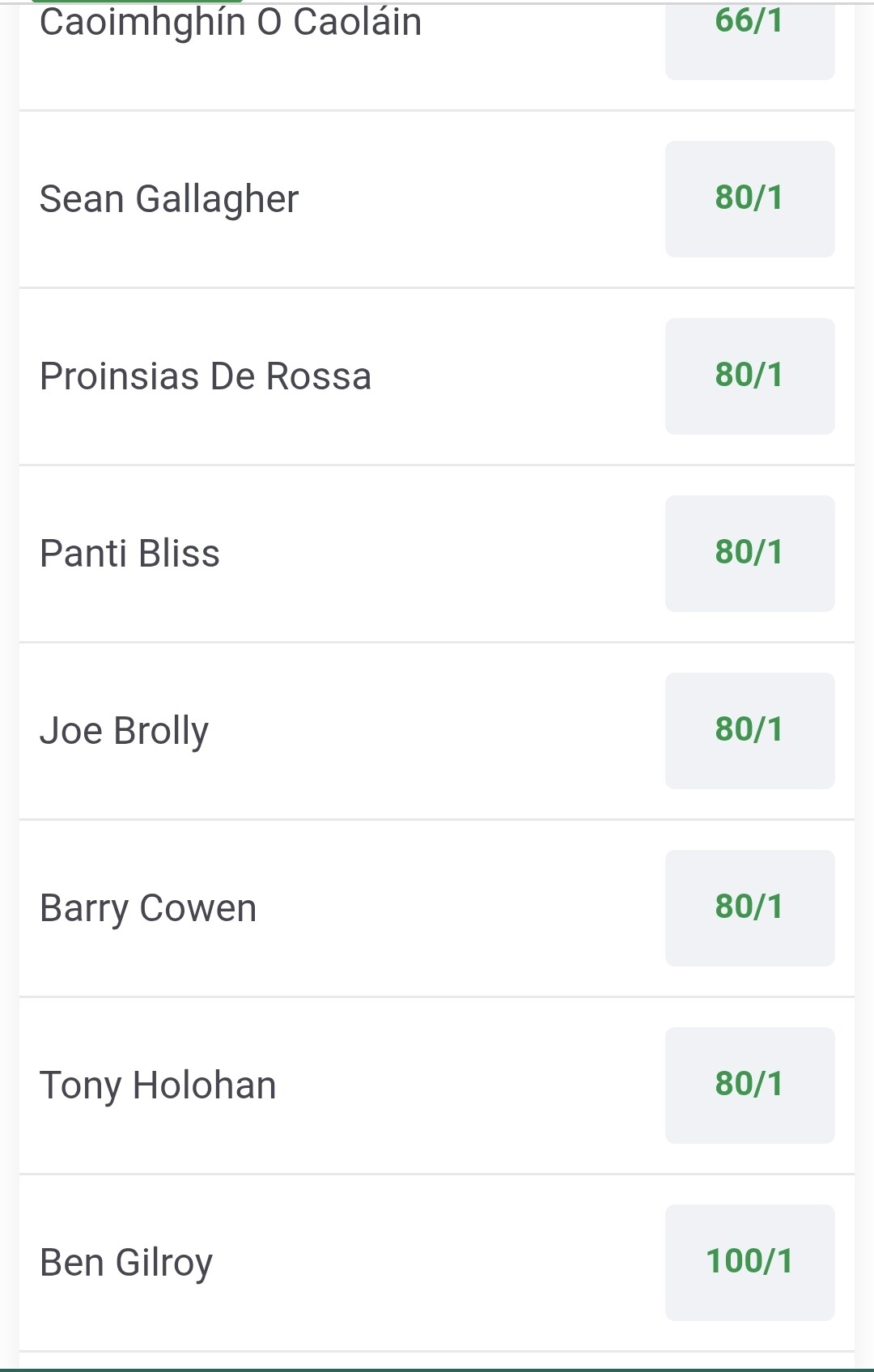
Task: Pick Sean Gallagher at 80/1 odds
Action: [x=749, y=199]
